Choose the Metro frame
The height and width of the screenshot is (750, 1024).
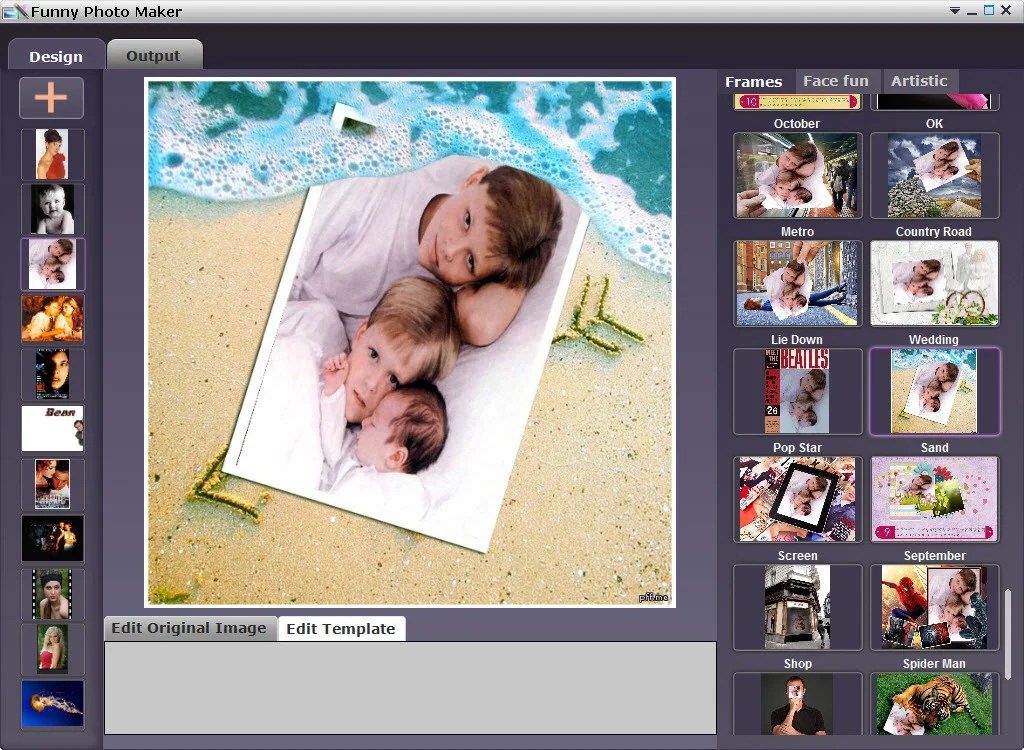coord(796,175)
